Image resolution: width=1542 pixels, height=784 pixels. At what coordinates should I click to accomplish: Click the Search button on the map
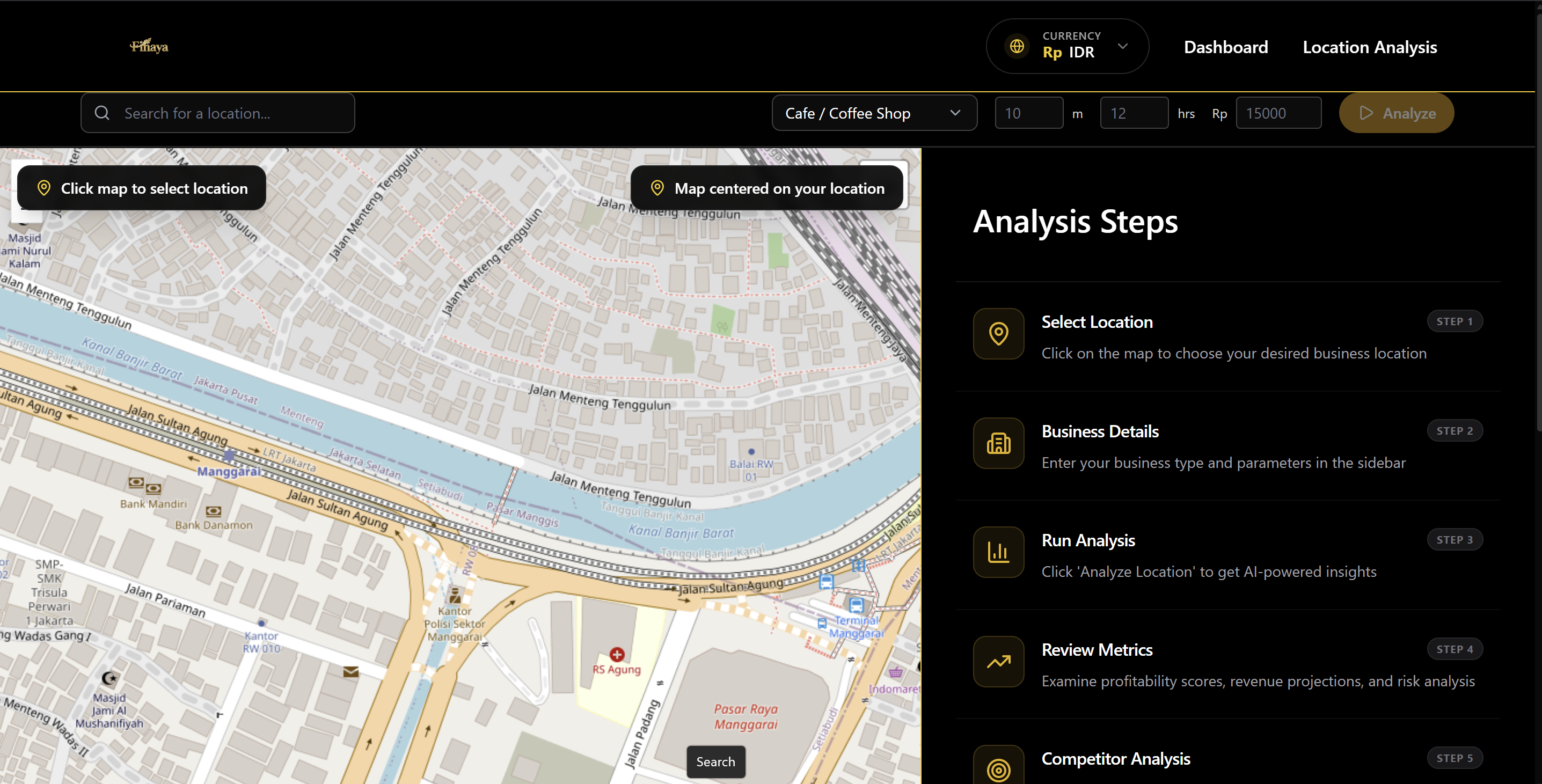[x=715, y=762]
